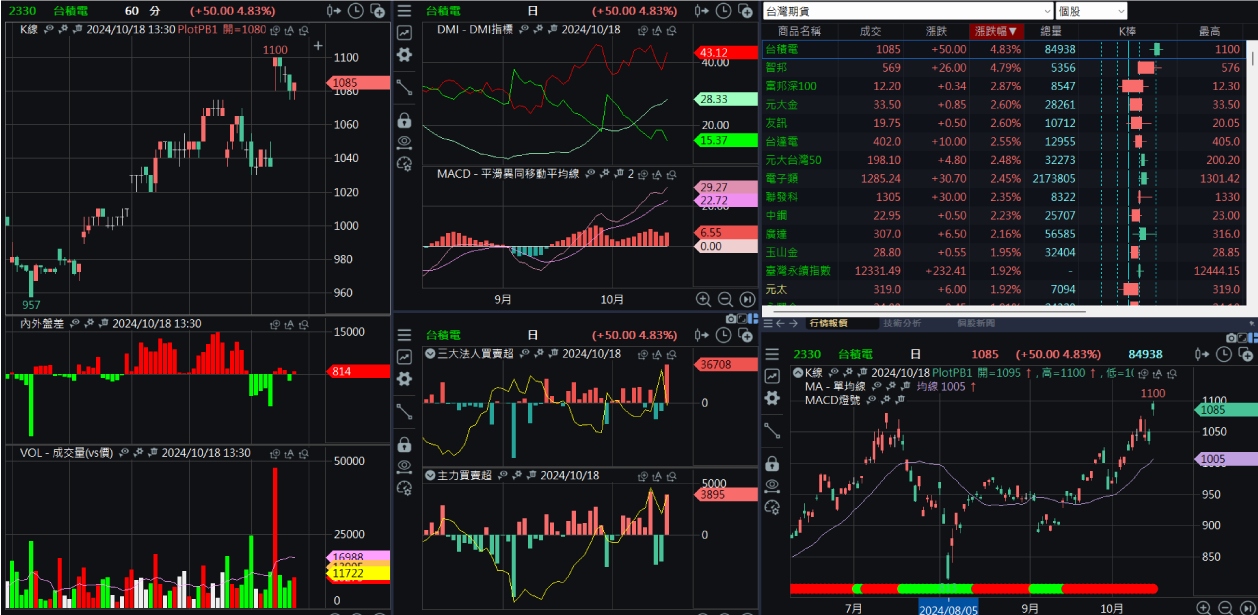Zoom in on the DMI/MACD chart
Viewport: 1258px width, 615px height.
pyautogui.click(x=703, y=299)
